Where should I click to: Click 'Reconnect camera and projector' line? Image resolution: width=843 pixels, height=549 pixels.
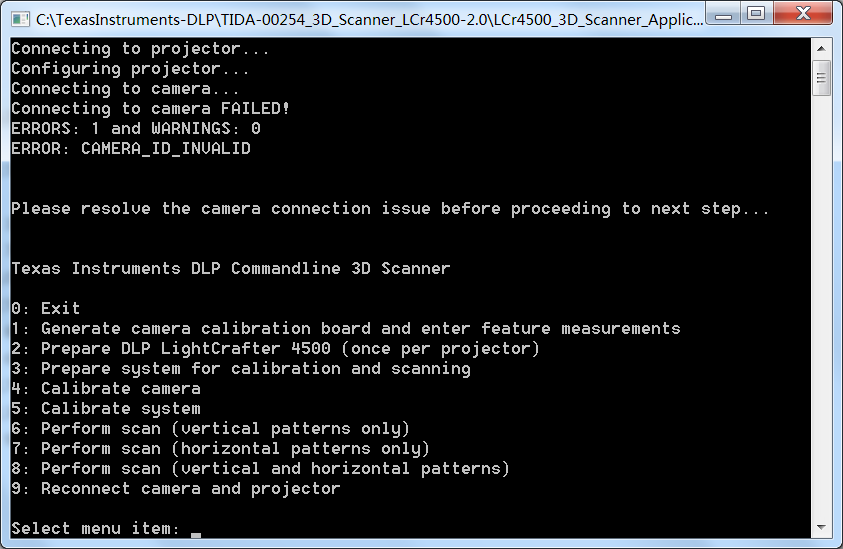176,488
